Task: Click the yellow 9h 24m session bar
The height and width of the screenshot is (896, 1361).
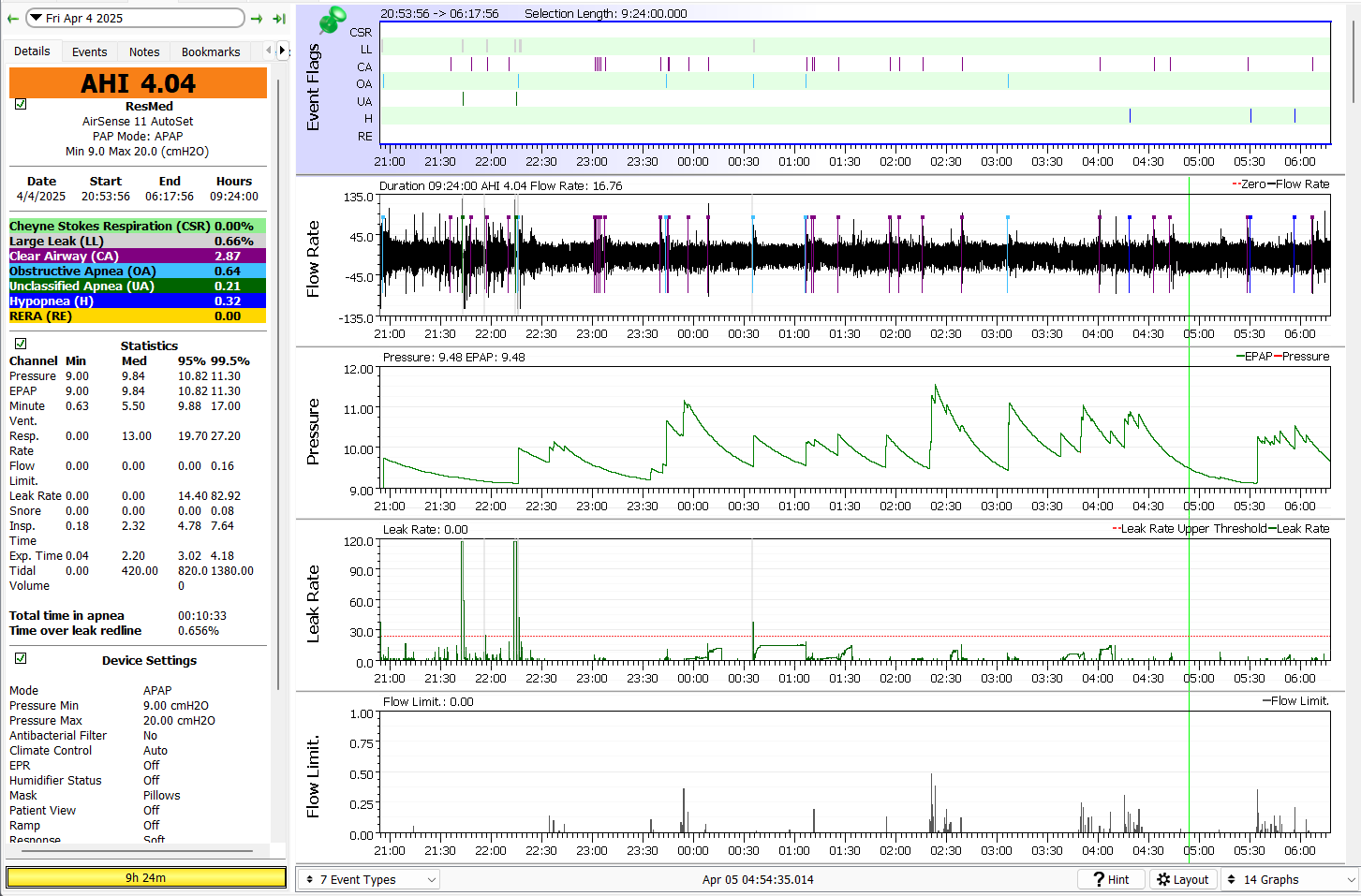Action: coord(145,877)
